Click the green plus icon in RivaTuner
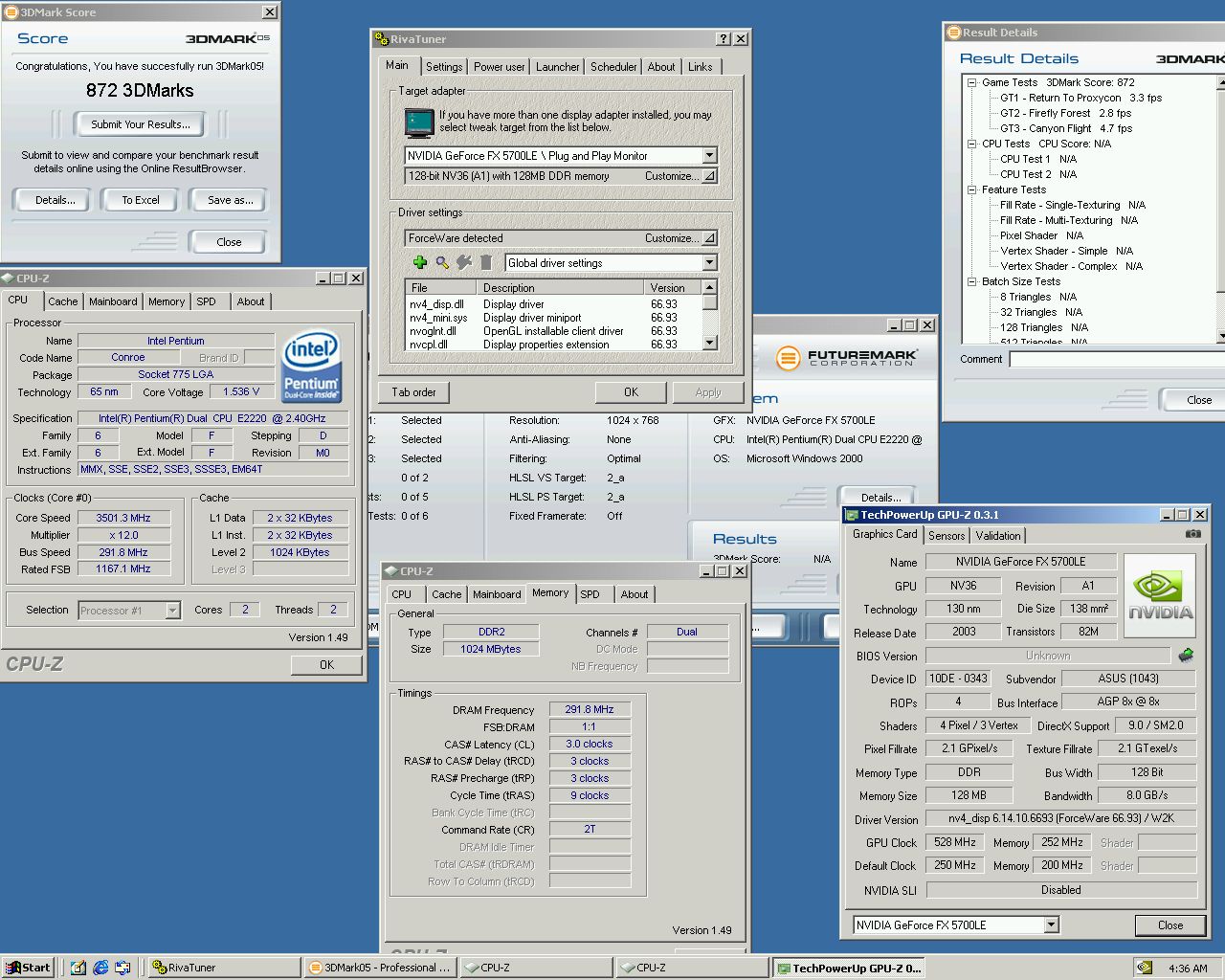Screen dimensions: 1225x980 (x=419, y=262)
